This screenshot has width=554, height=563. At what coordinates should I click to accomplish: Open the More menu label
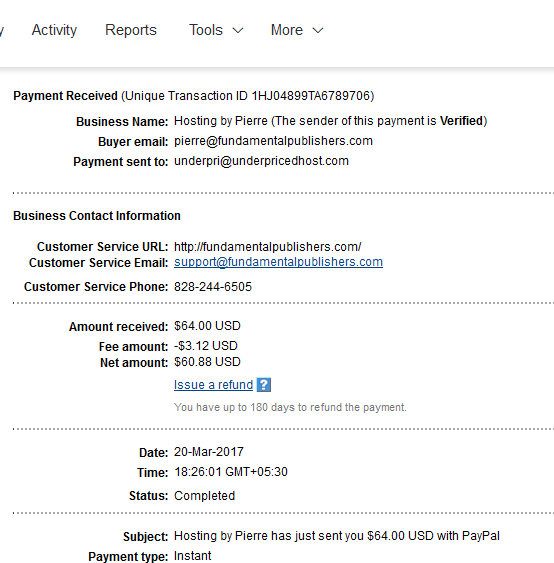tap(287, 30)
